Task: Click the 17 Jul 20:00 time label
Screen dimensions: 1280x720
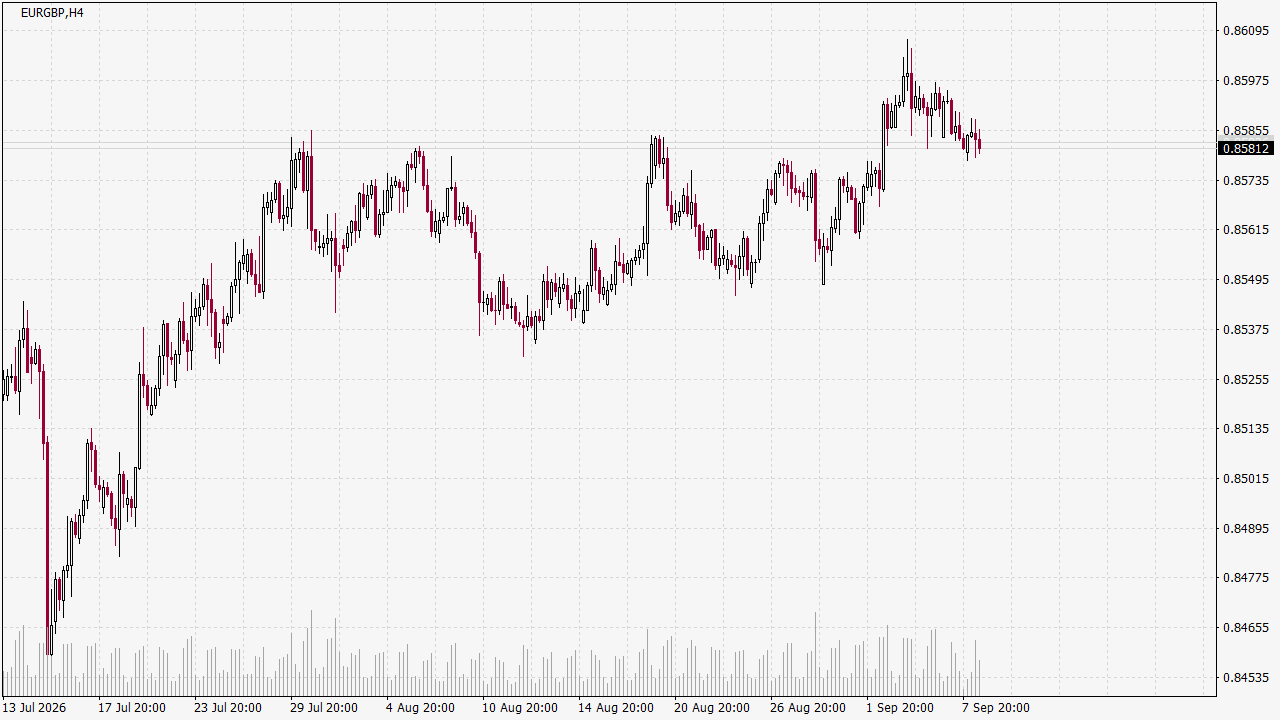Action: pyautogui.click(x=132, y=708)
